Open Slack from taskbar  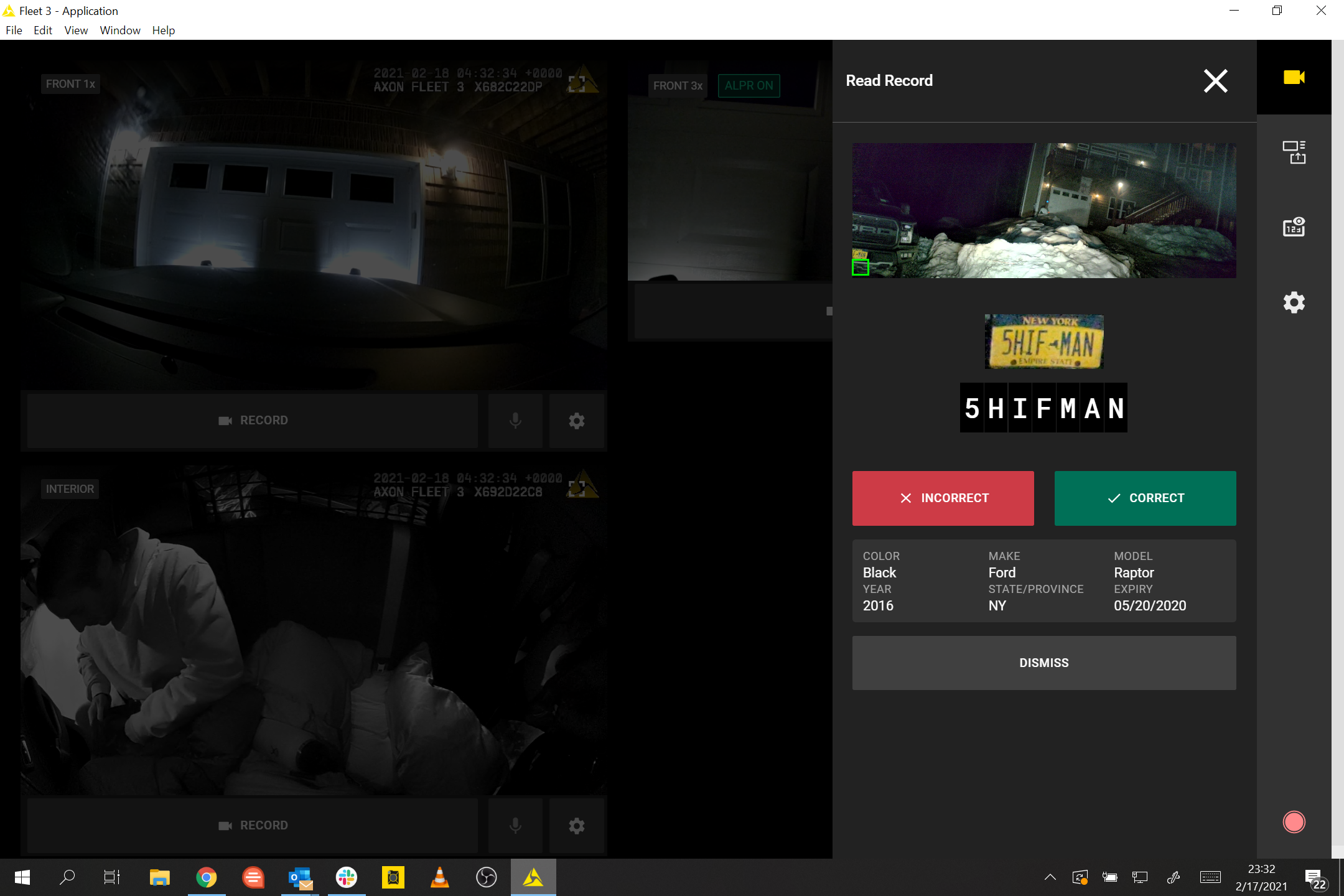point(347,877)
